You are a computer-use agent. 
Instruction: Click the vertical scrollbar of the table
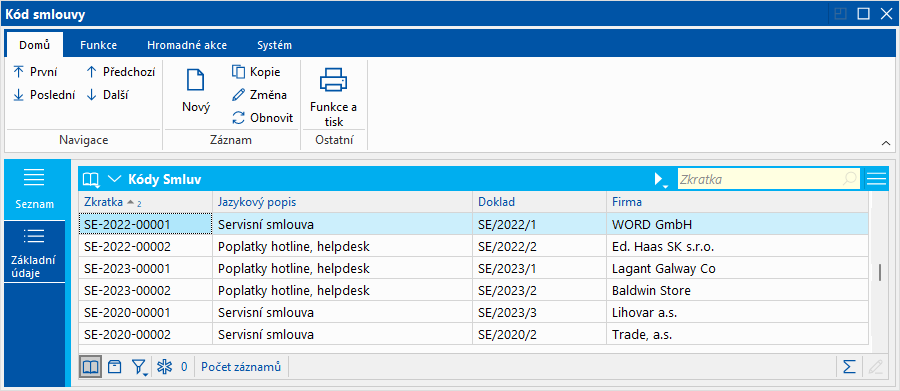coord(879,272)
